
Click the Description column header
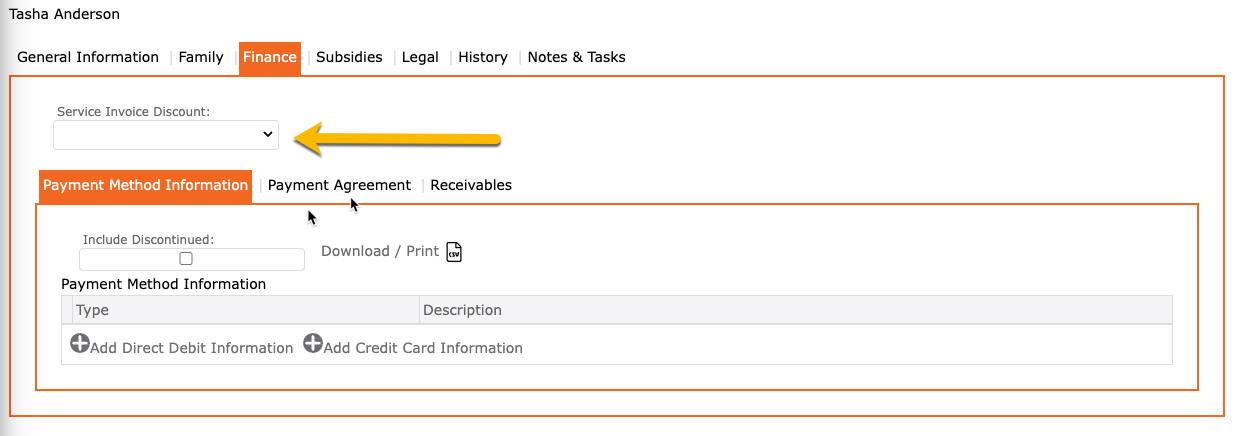click(462, 310)
